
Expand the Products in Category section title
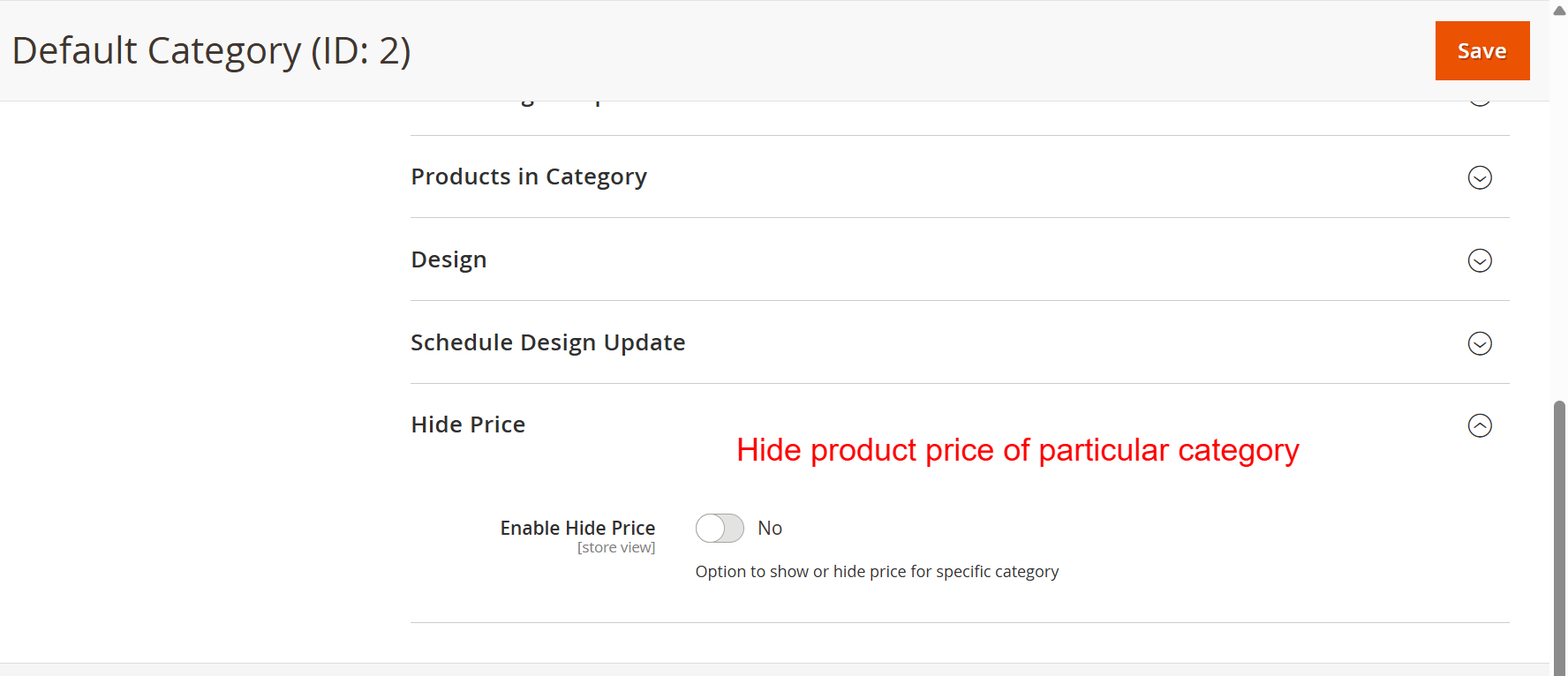(529, 177)
